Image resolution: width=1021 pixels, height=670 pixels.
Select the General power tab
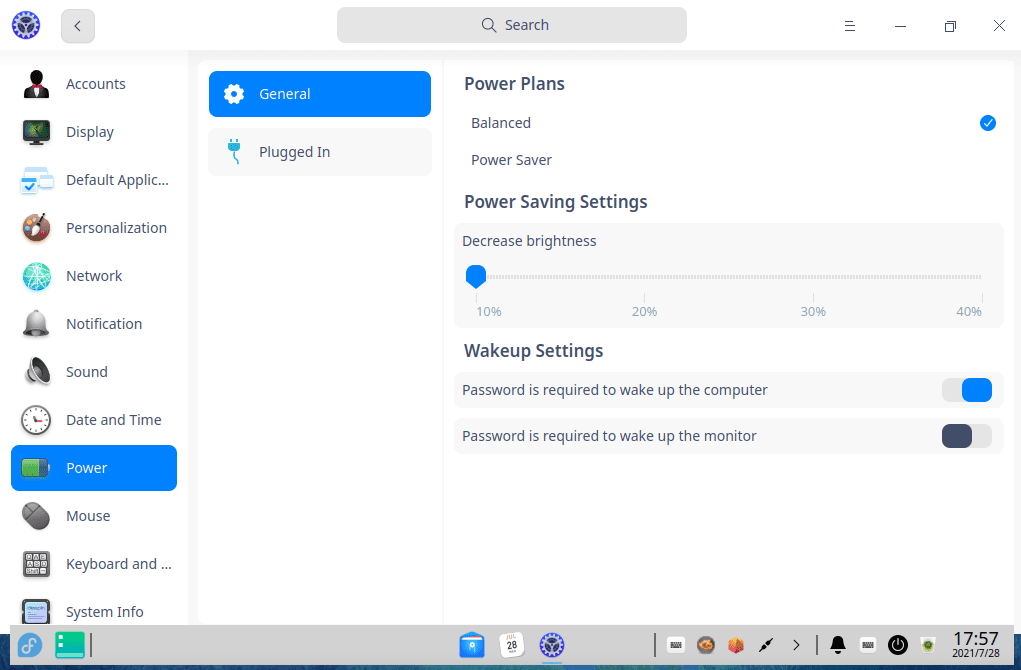[x=320, y=94]
